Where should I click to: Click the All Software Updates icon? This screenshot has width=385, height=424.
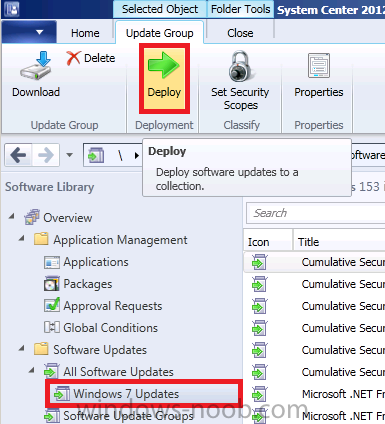tap(52, 371)
